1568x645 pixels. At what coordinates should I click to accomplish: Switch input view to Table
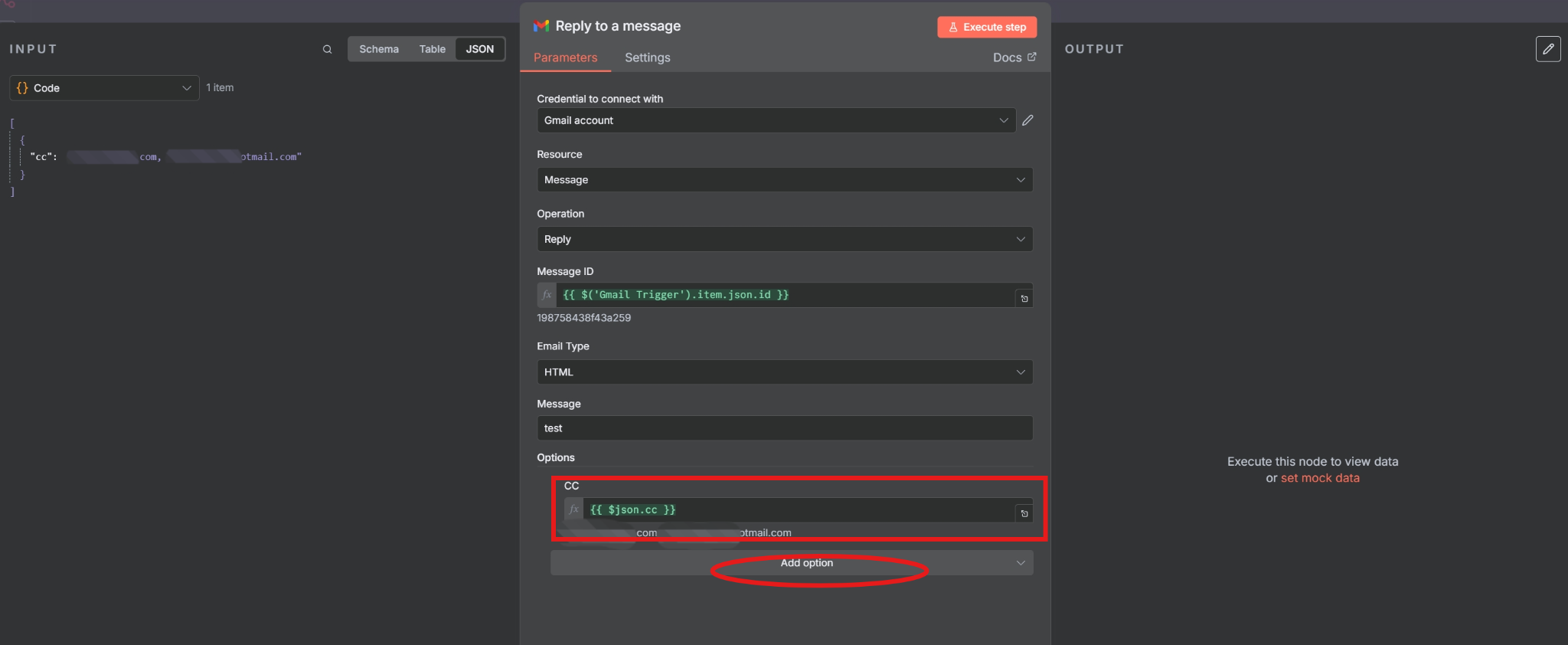[432, 49]
